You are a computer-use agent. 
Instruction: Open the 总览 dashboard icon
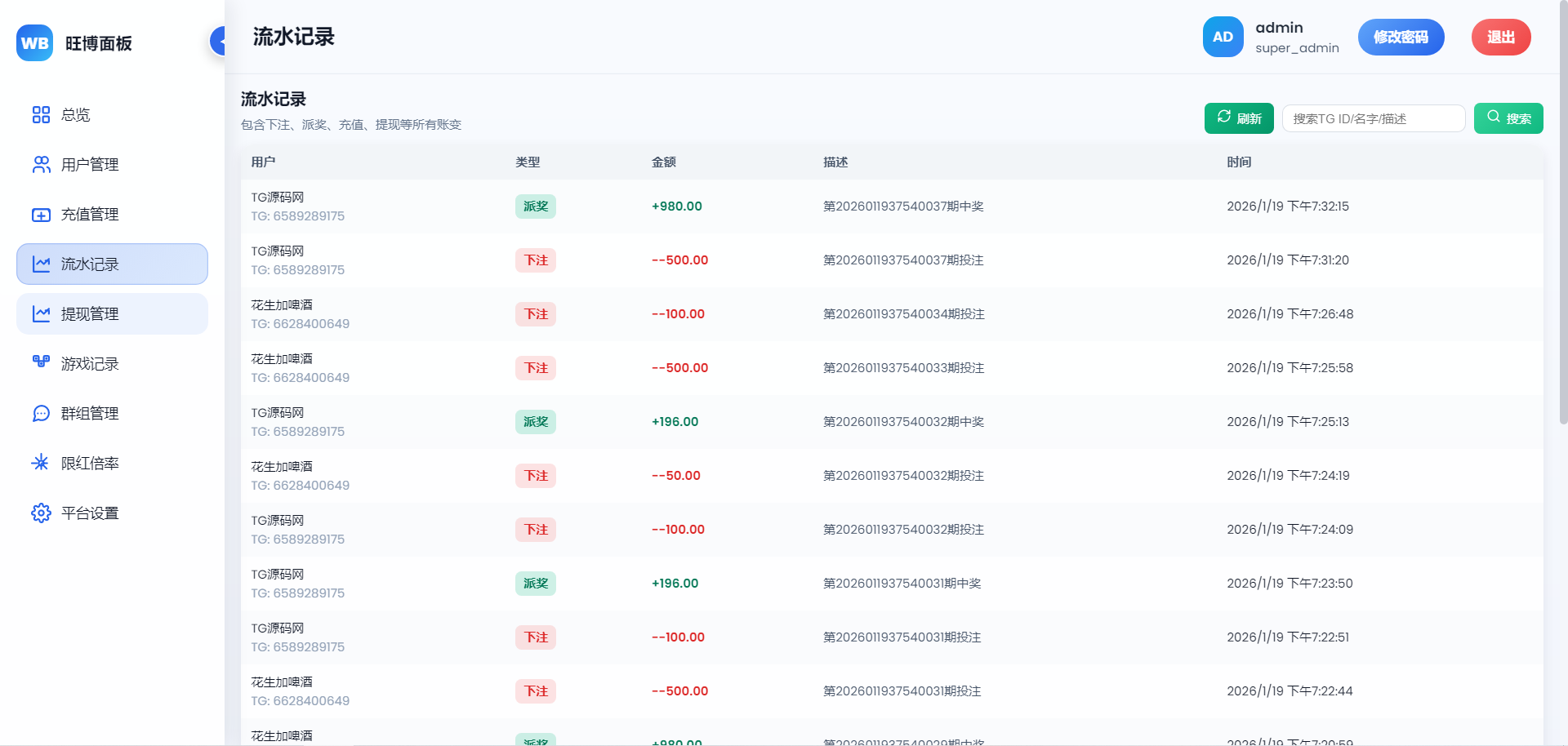pyautogui.click(x=41, y=115)
